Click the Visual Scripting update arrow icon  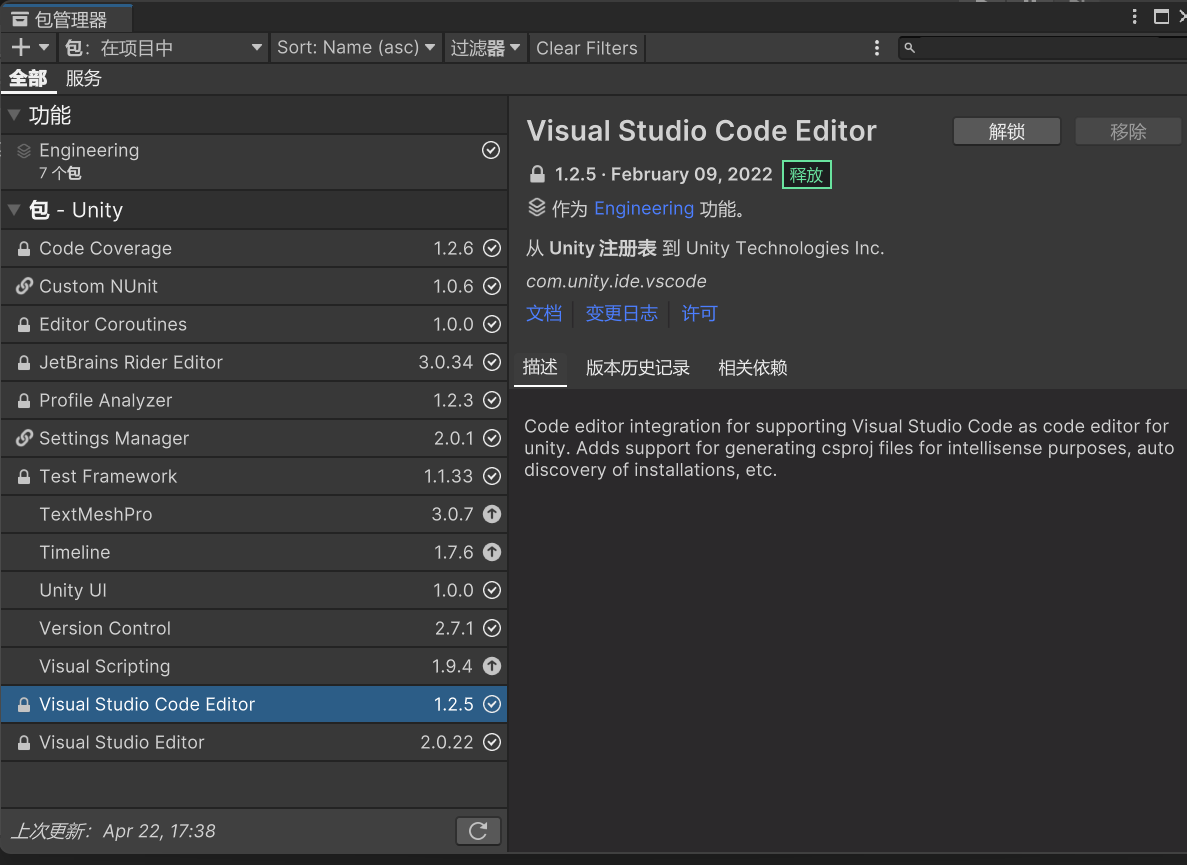pyautogui.click(x=492, y=666)
